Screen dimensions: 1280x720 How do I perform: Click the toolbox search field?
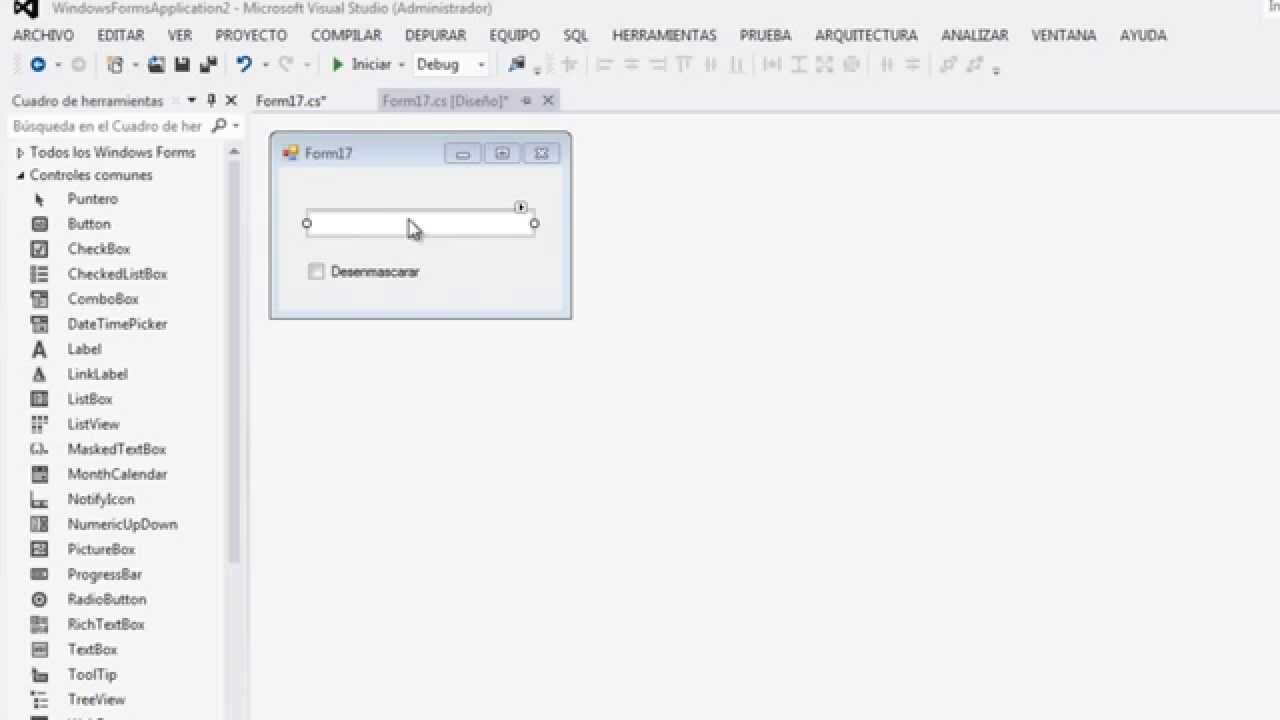tap(107, 126)
